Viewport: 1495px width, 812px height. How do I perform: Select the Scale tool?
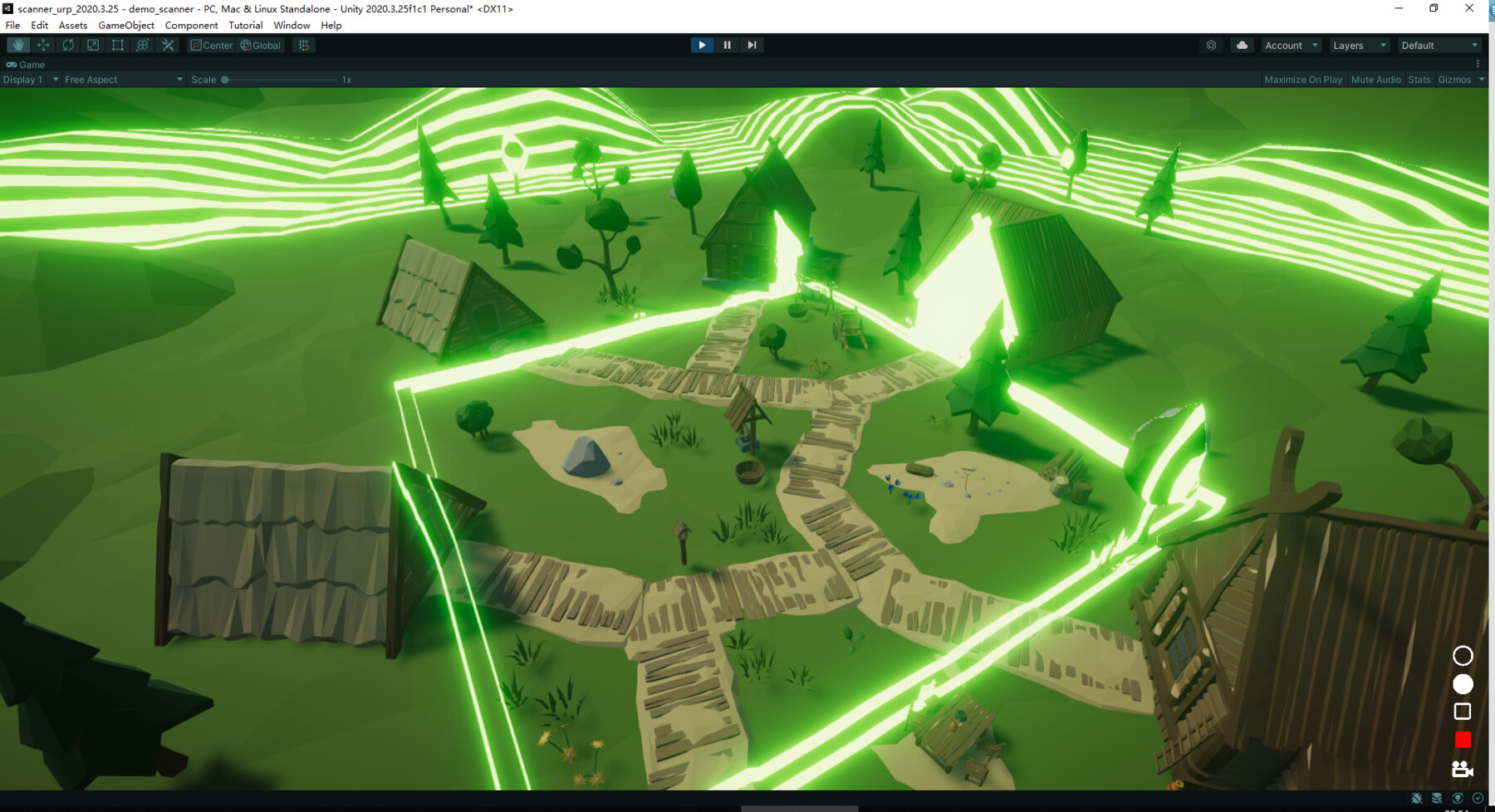click(92, 45)
